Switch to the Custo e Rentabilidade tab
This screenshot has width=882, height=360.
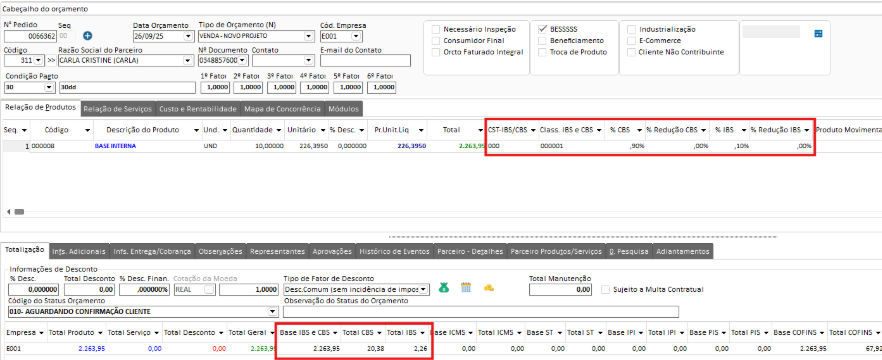196,109
